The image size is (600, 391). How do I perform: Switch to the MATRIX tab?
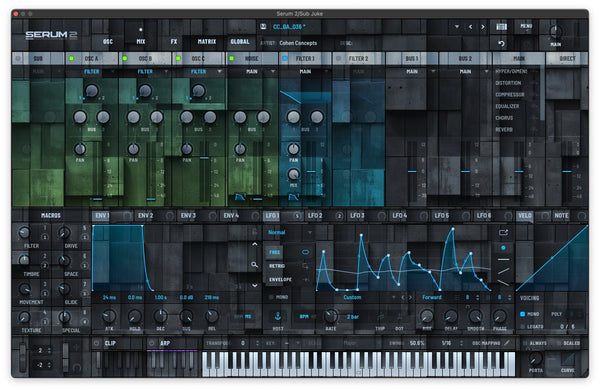(207, 41)
